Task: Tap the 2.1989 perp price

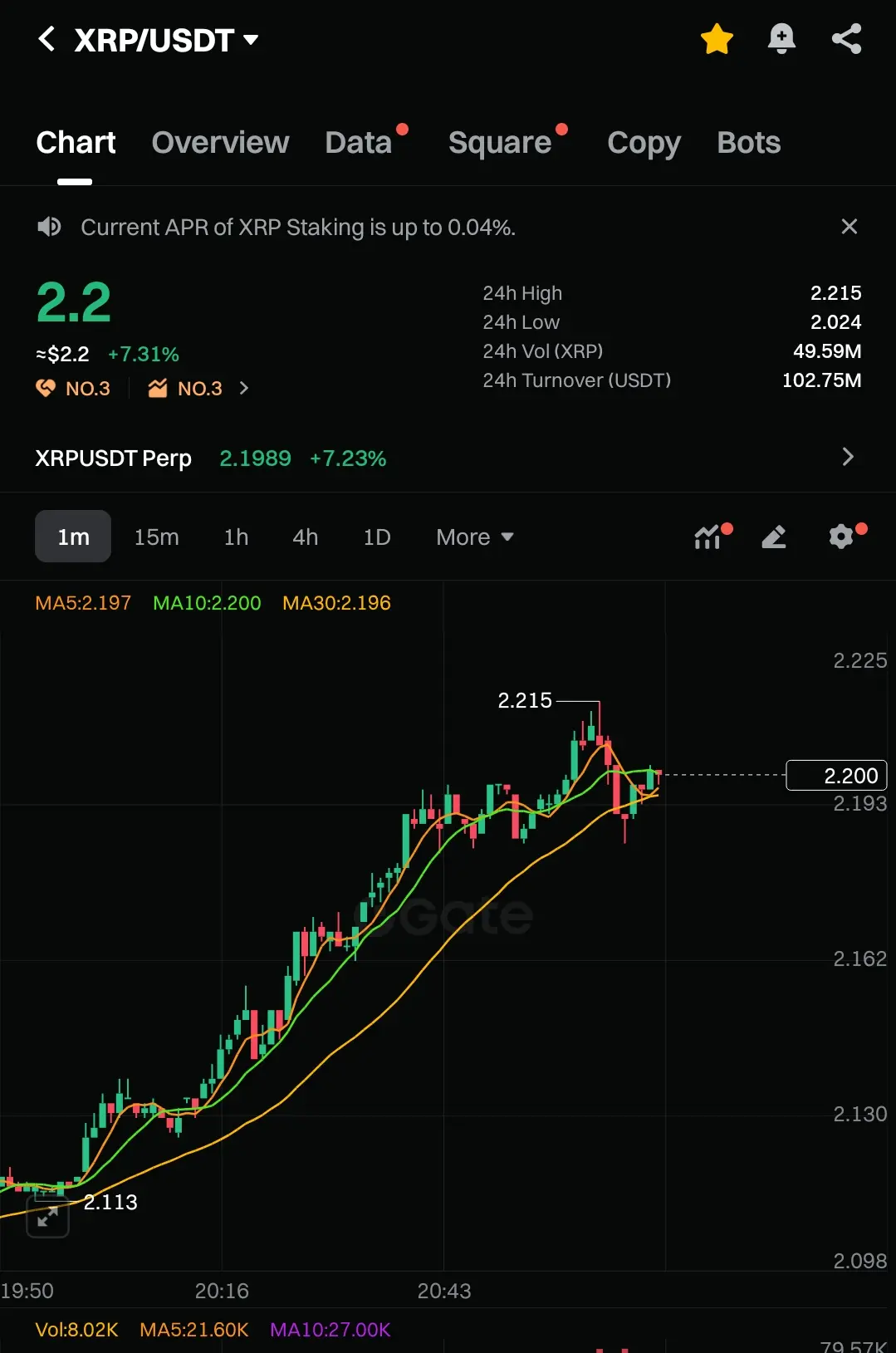Action: (x=255, y=458)
